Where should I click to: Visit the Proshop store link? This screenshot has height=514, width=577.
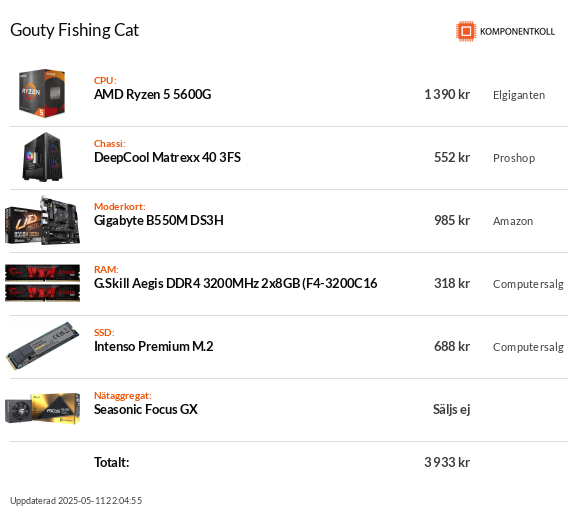tap(514, 158)
